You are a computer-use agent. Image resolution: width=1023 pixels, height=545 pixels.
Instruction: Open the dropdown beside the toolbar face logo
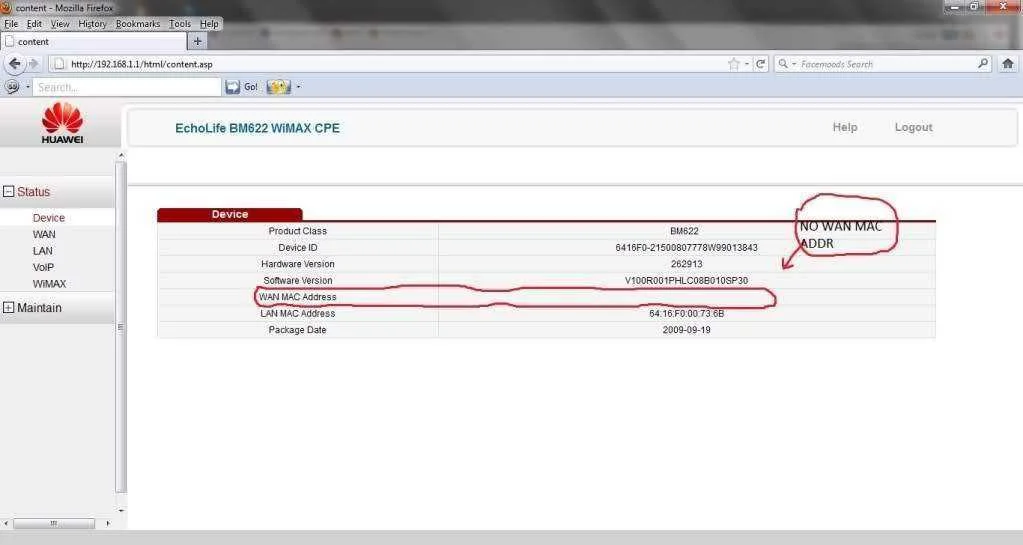pos(27,87)
